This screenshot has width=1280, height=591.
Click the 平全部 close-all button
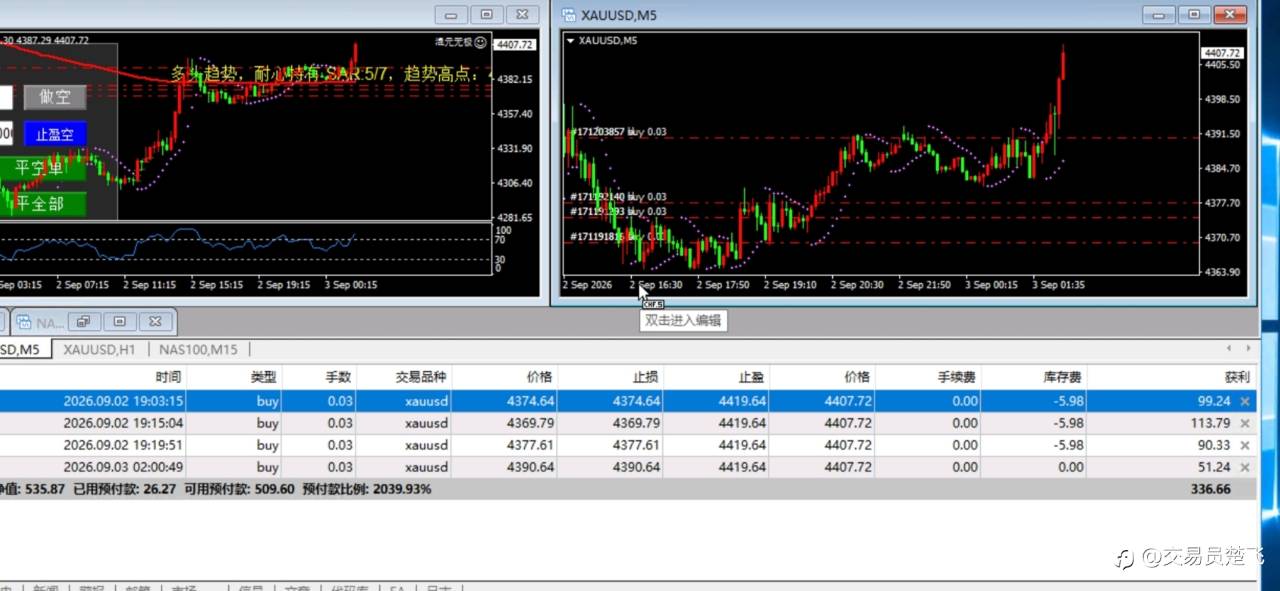click(x=41, y=203)
